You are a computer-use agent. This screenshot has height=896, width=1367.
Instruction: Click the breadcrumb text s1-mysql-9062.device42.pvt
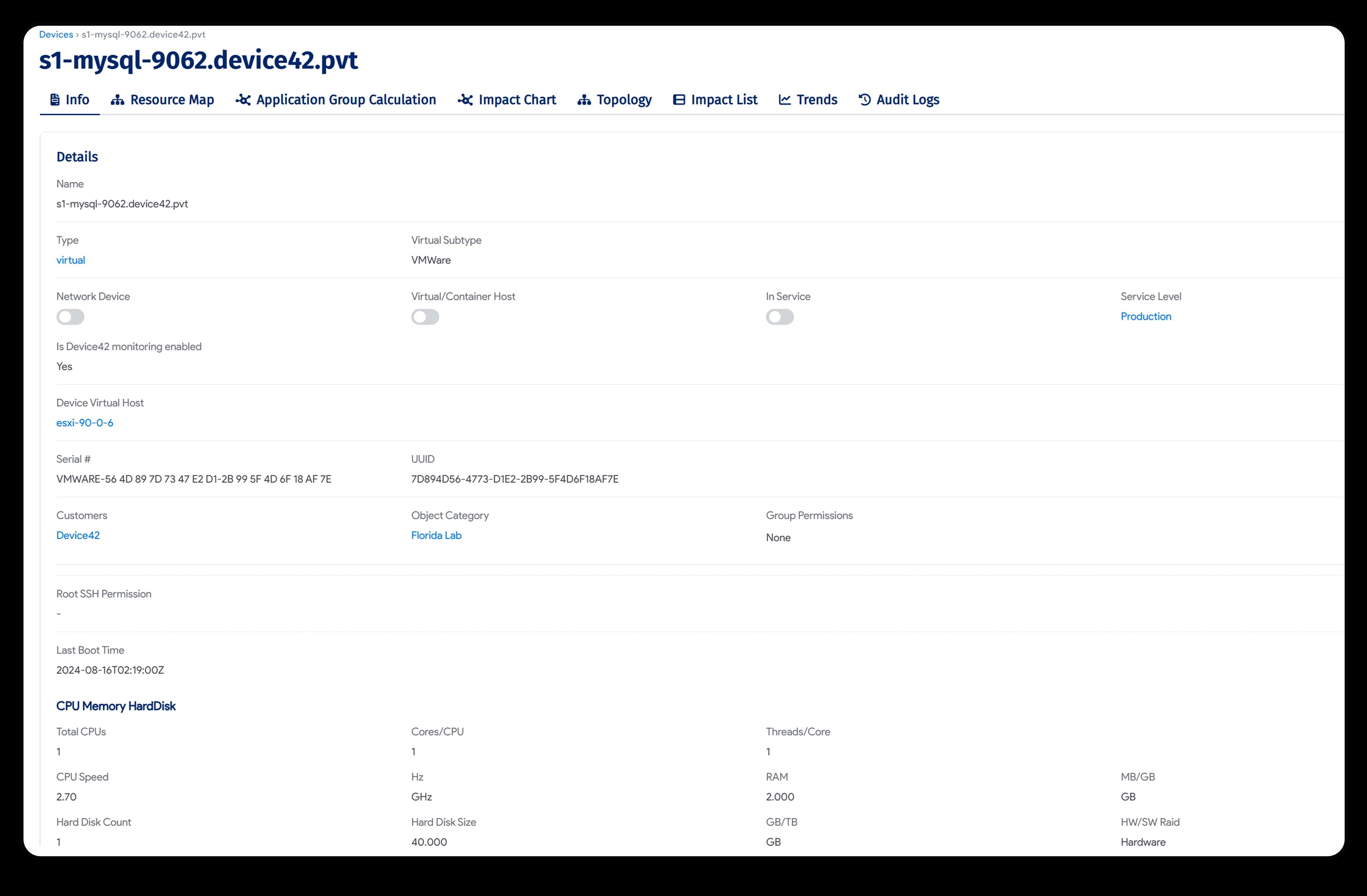pyautogui.click(x=144, y=34)
